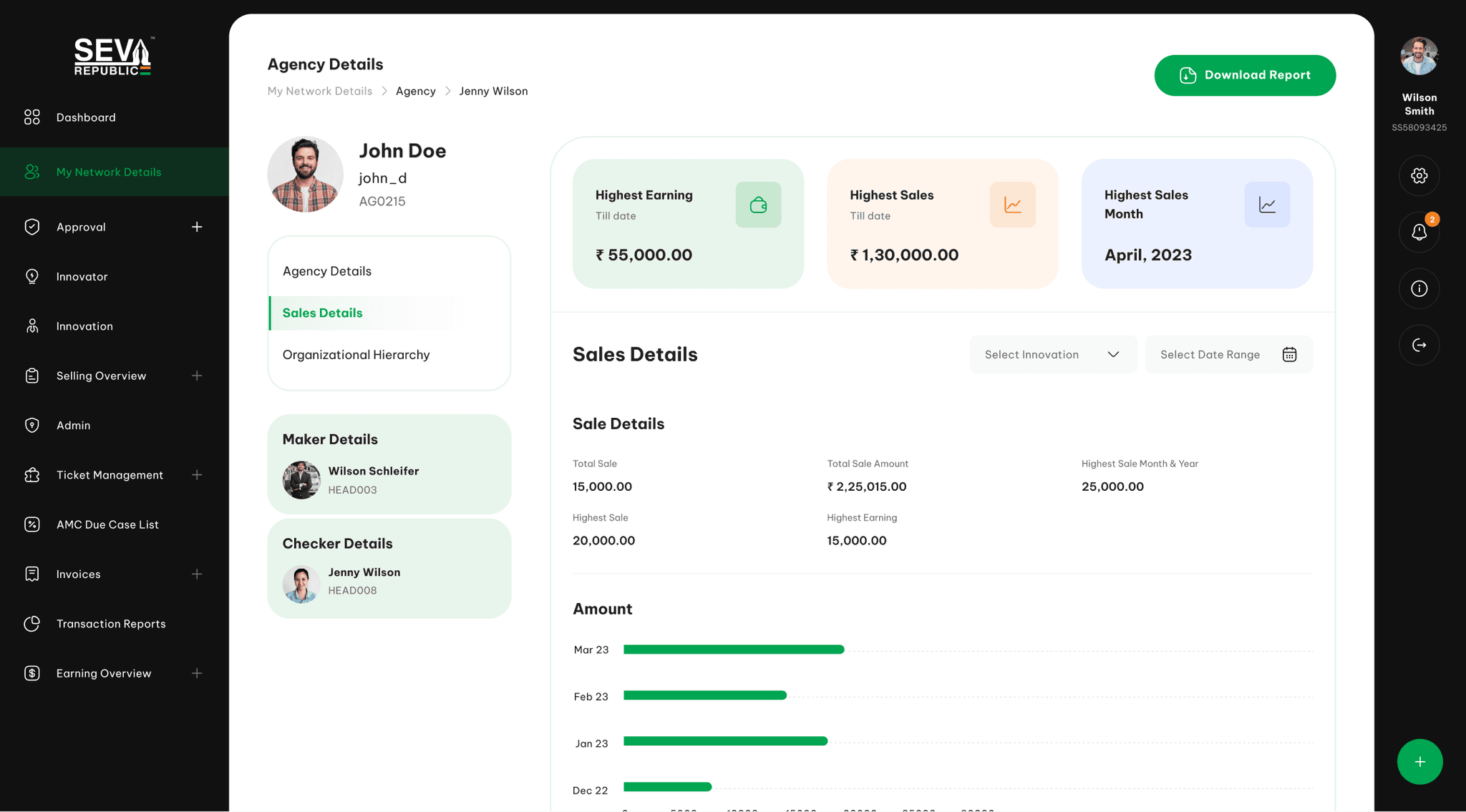1466x812 pixels.
Task: Open notifications bell icon
Action: (x=1419, y=232)
